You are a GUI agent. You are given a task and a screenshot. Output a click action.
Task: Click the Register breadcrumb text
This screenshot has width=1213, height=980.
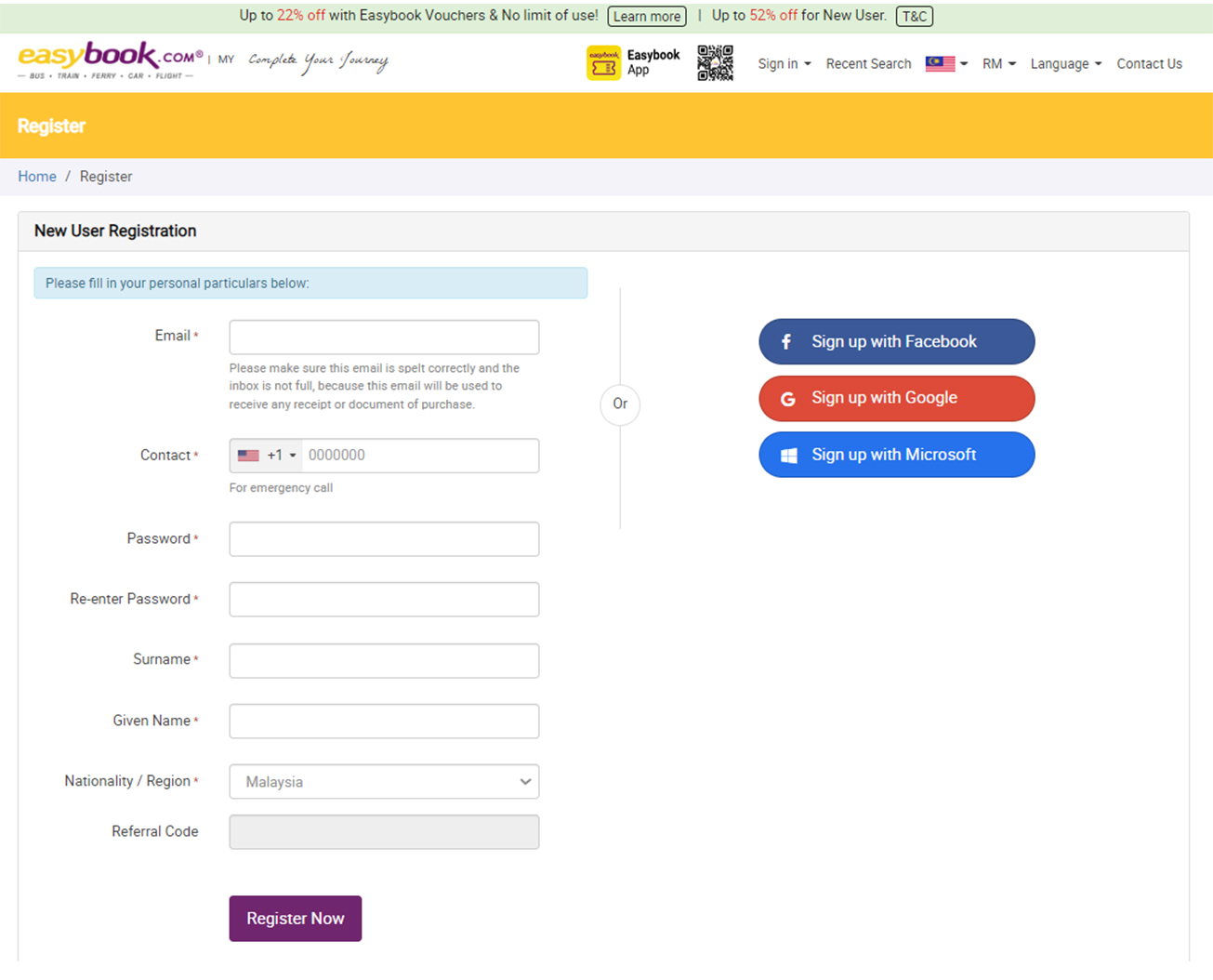(x=106, y=177)
